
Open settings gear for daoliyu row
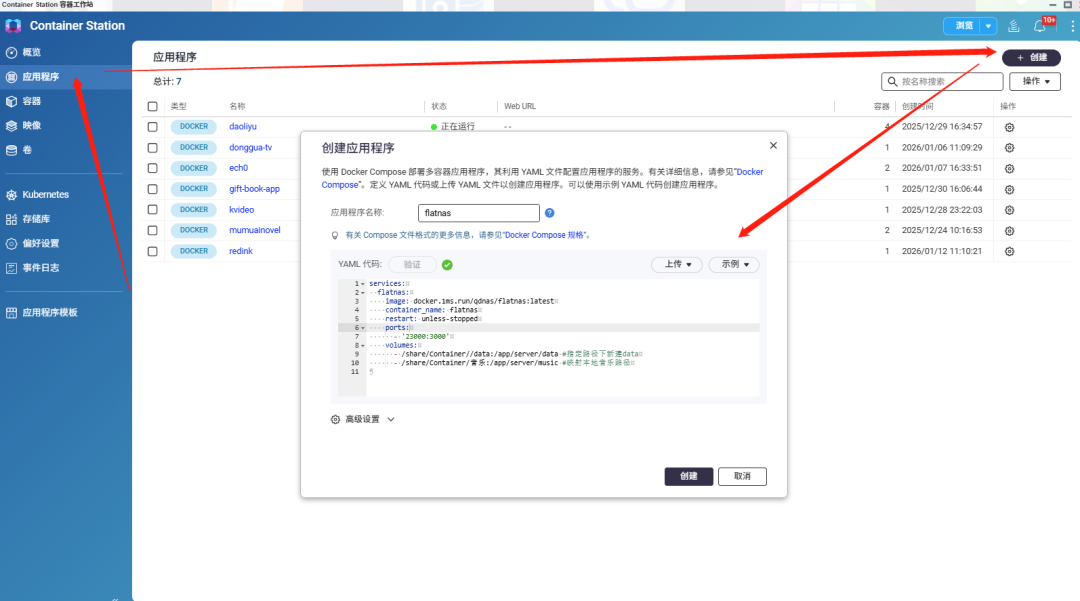(1009, 127)
